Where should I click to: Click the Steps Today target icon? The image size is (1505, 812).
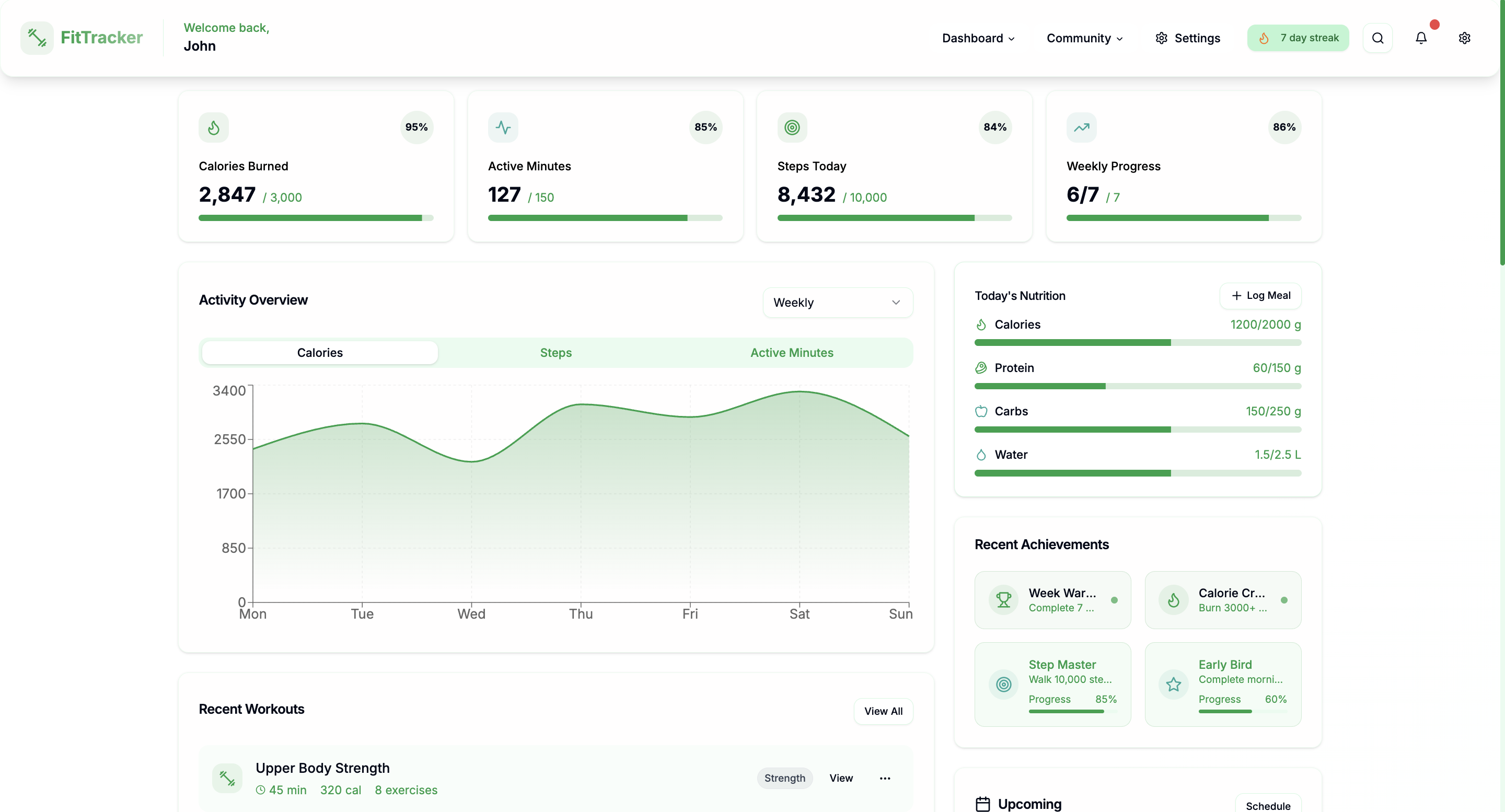(792, 127)
